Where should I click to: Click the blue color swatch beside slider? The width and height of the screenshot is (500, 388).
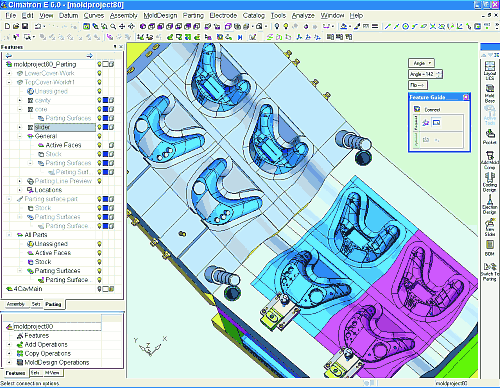105,127
